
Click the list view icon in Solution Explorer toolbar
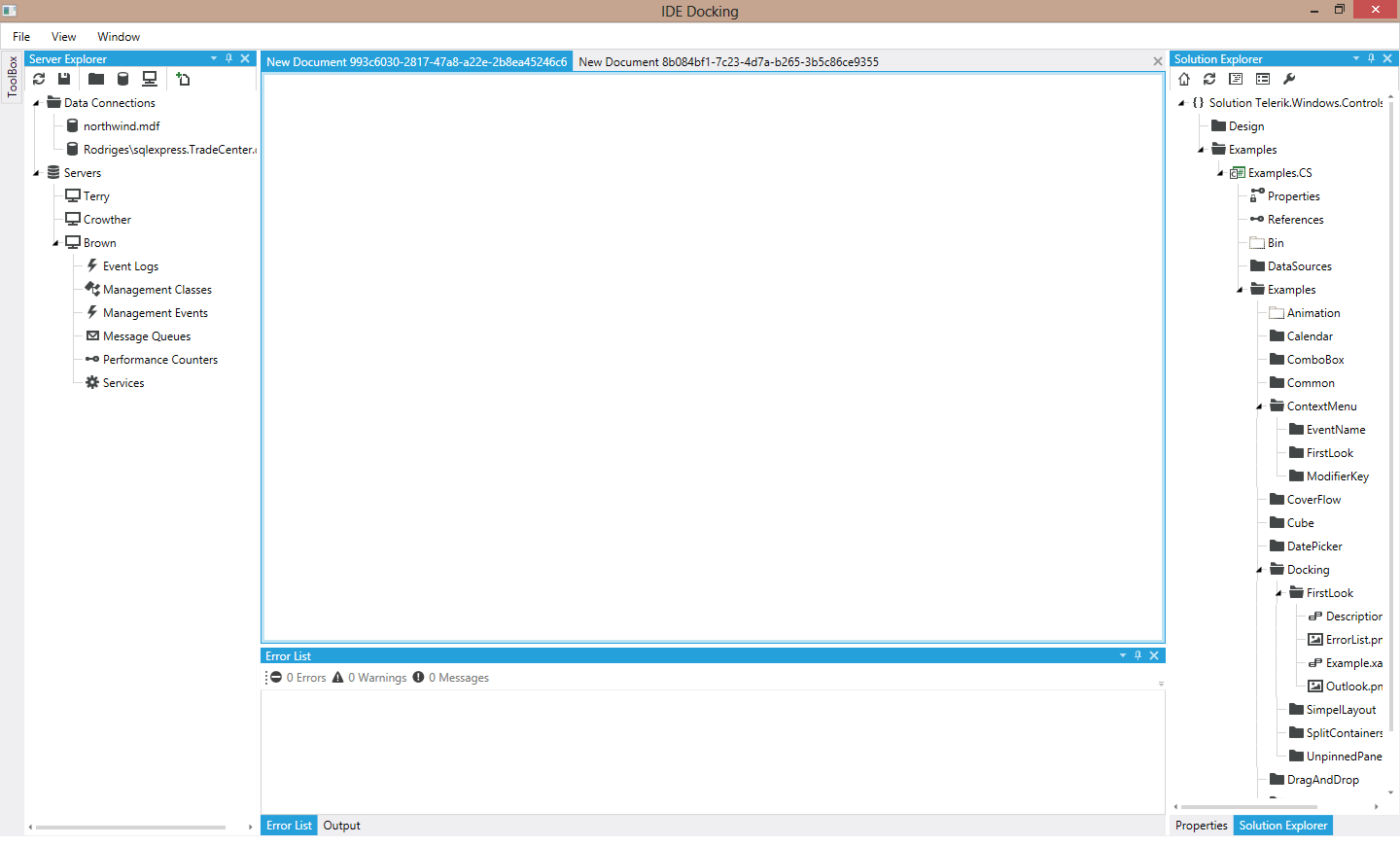pyautogui.click(x=1262, y=79)
